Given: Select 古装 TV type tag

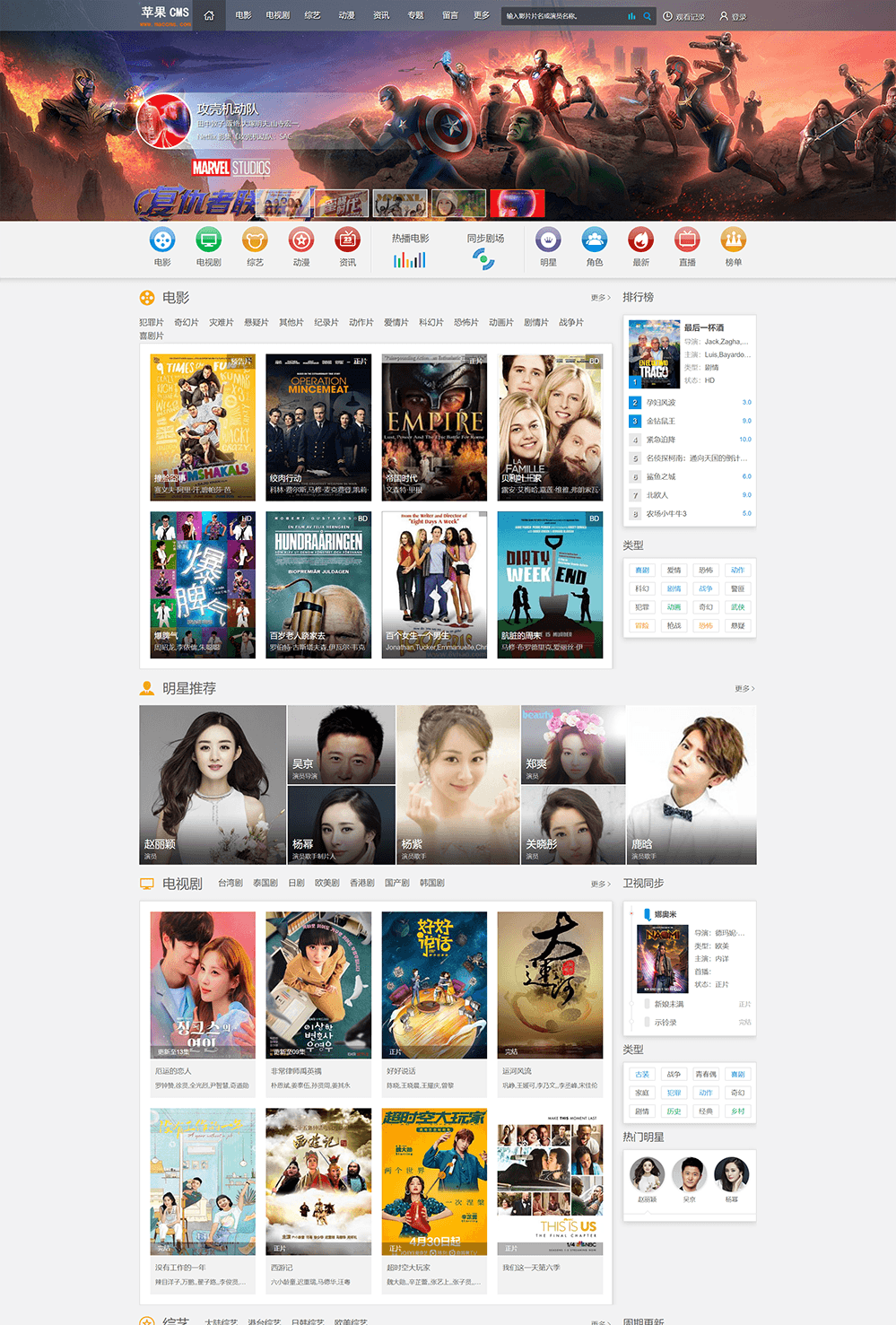Looking at the screenshot, I should (x=642, y=1075).
